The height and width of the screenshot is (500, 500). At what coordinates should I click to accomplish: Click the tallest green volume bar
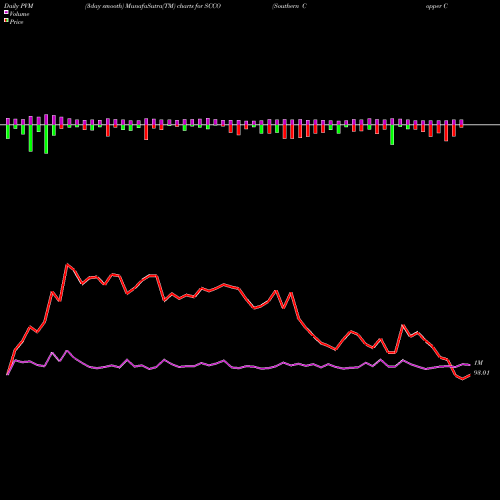click(46, 139)
